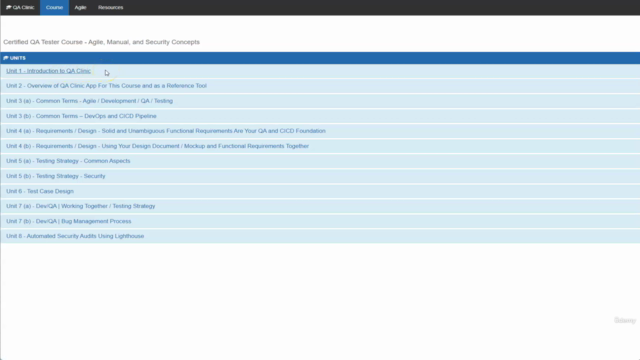The height and width of the screenshot is (360, 640).
Task: Open Unit 3 (b) DevOps and CICD Pipeline
Action: point(81,116)
